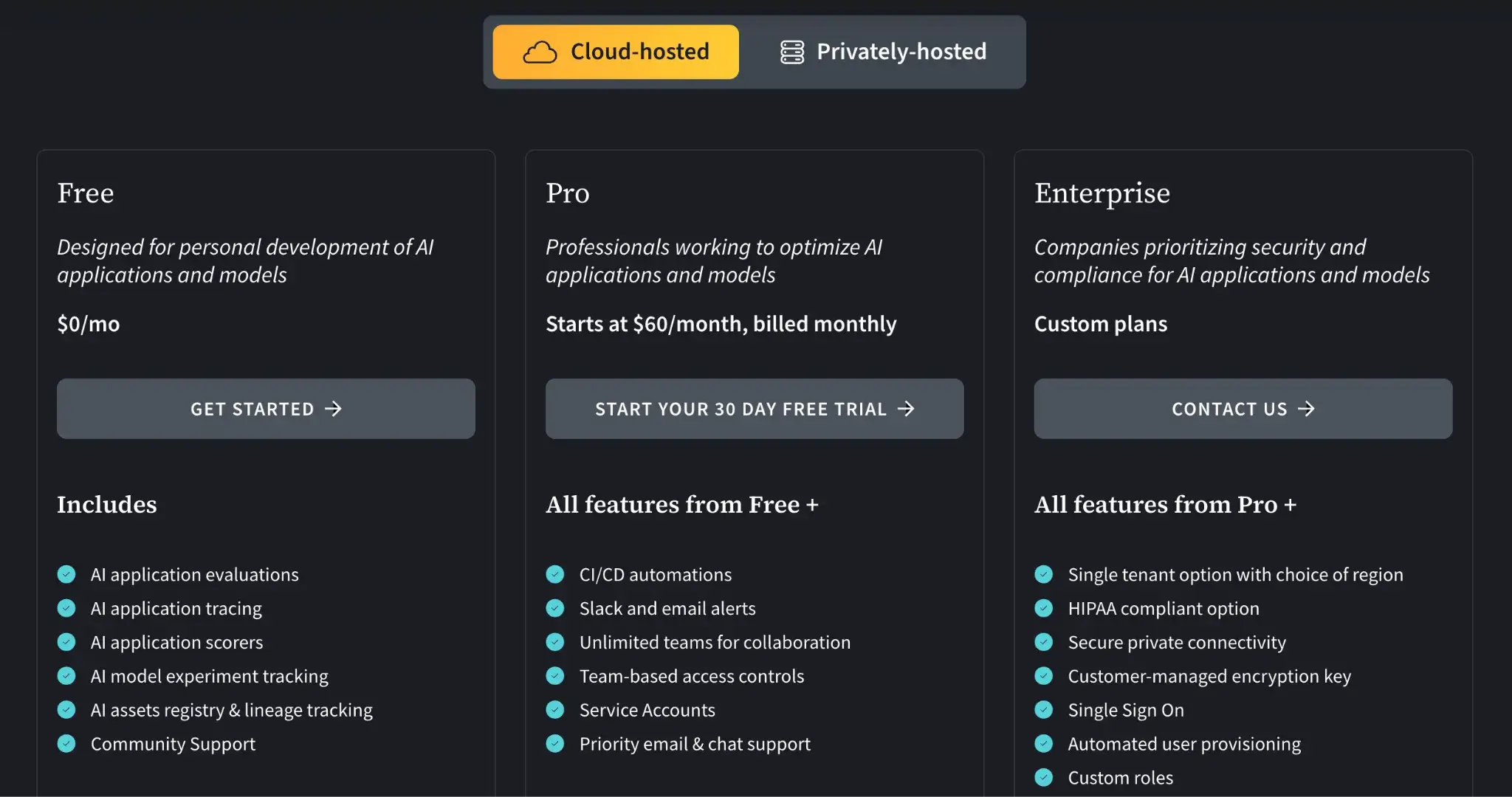The height and width of the screenshot is (797, 1512).
Task: Click the Pro plan heading
Action: 567,193
